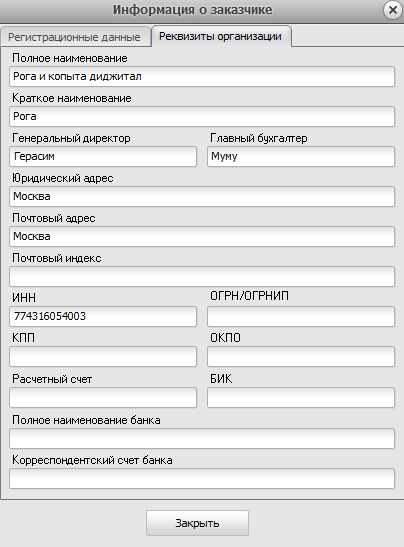Select the Реквизиты организации tab

pyautogui.click(x=221, y=36)
